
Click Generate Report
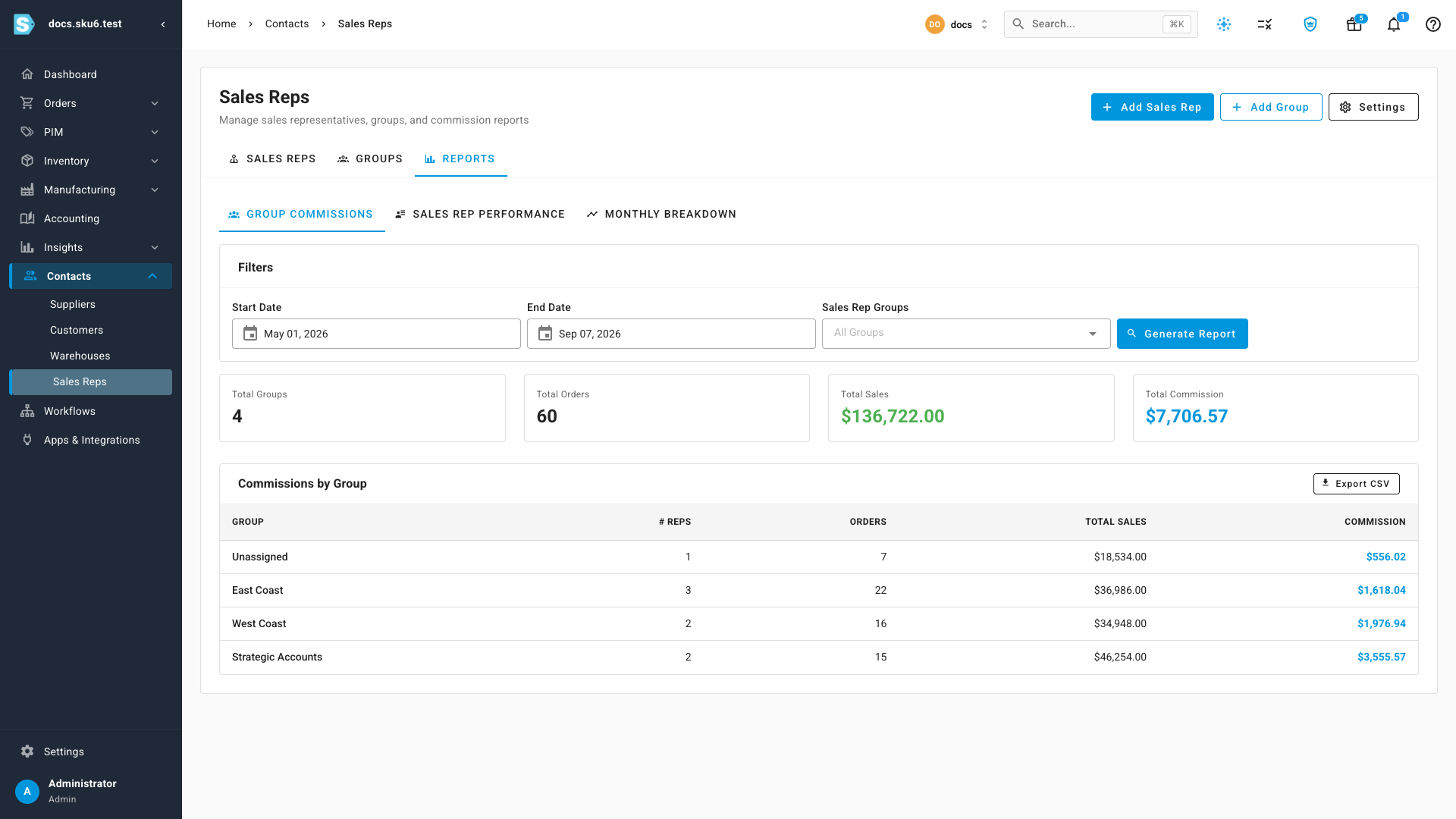tap(1182, 334)
